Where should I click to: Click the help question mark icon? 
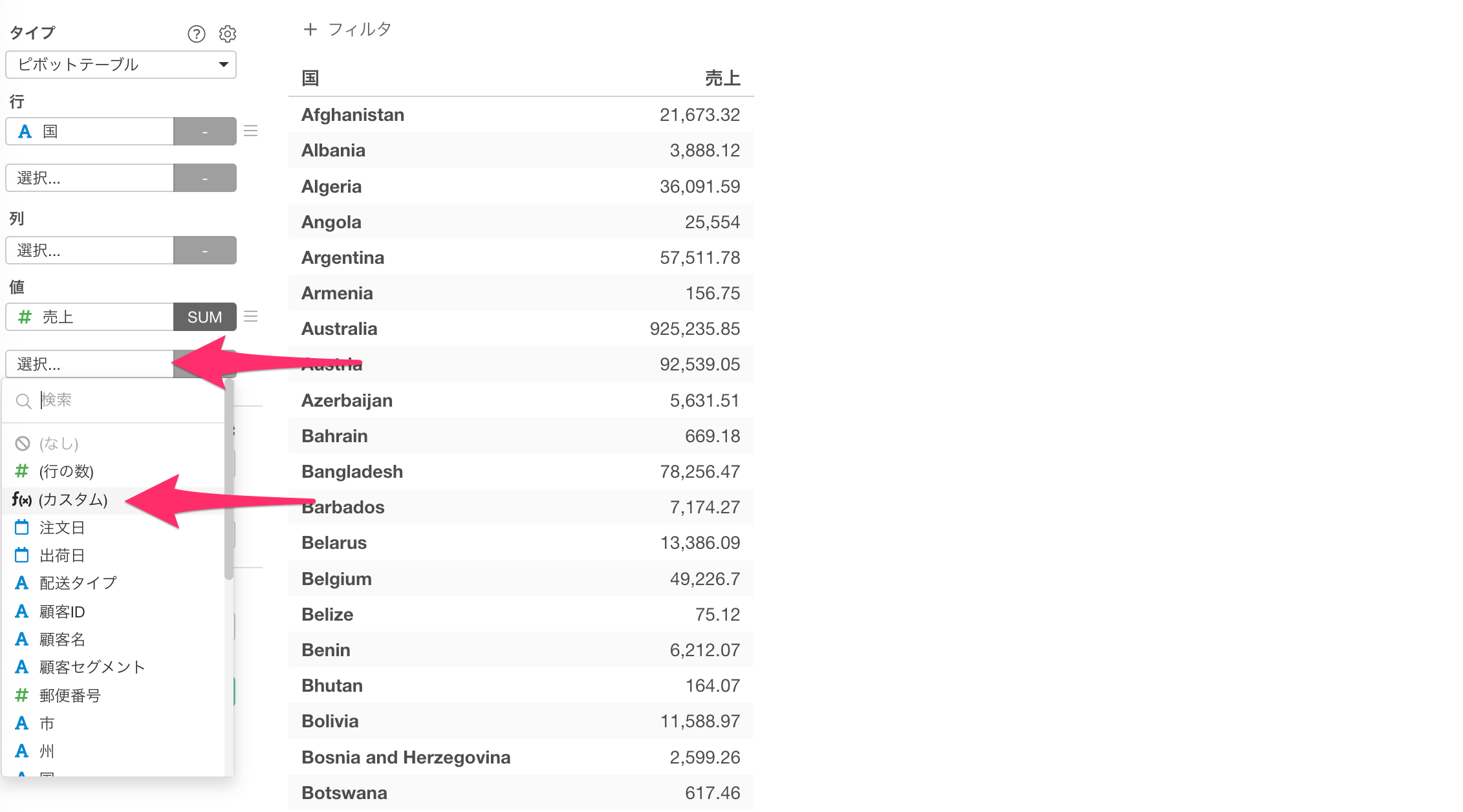196,34
